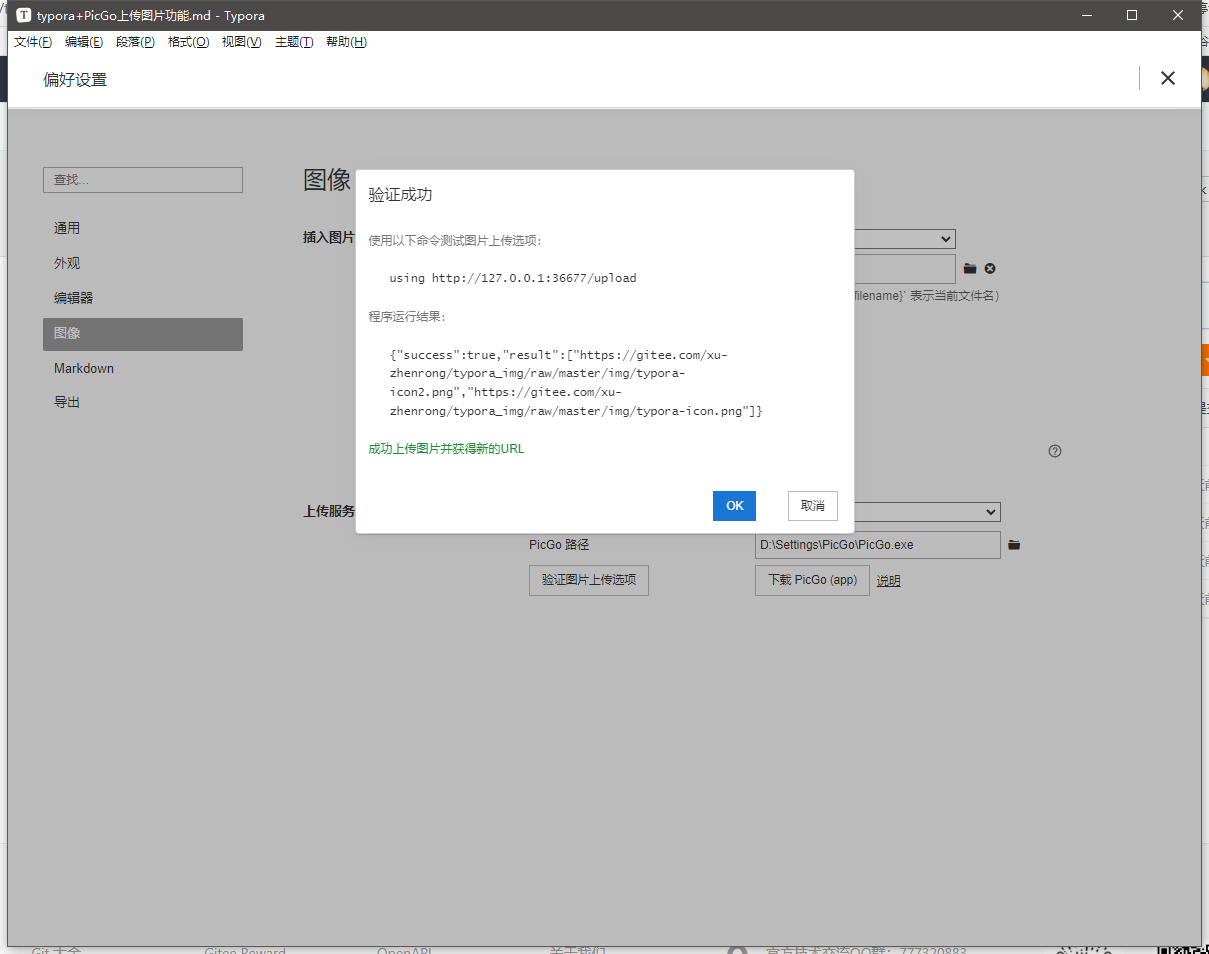
Task: Maximize the Typora window
Action: pyautogui.click(x=1132, y=15)
